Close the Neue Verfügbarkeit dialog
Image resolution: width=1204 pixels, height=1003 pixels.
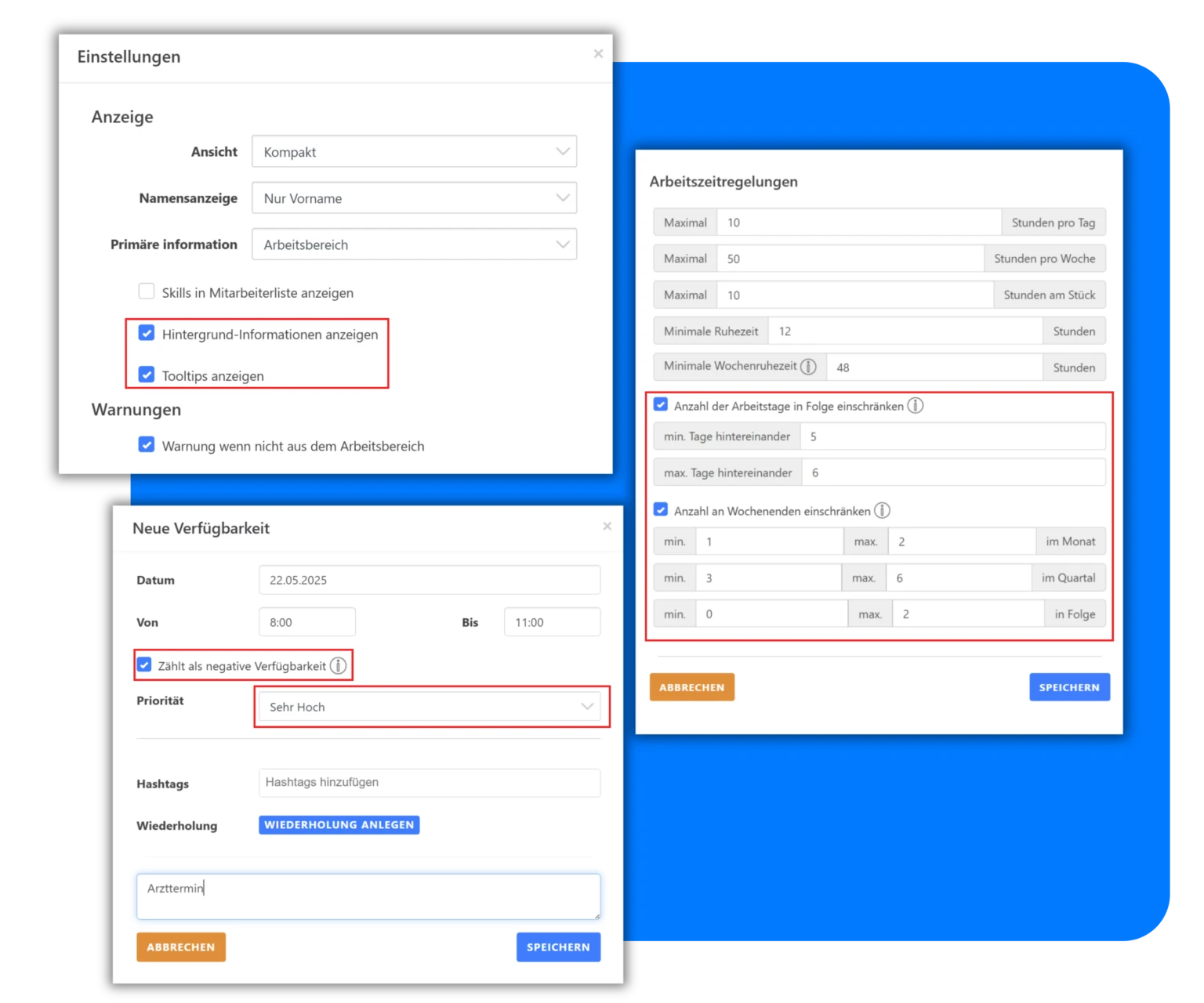[607, 527]
